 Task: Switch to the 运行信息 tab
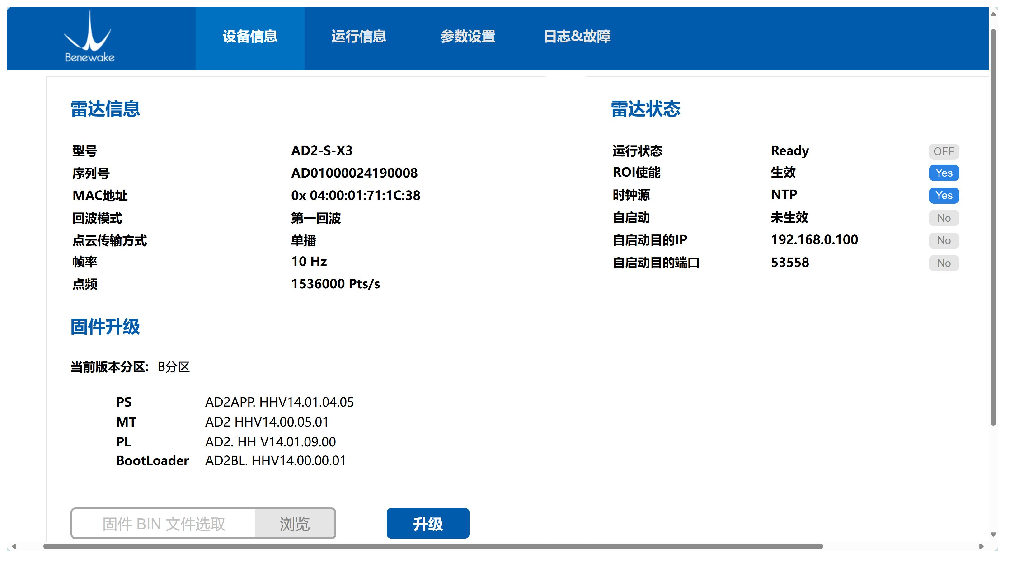click(359, 37)
